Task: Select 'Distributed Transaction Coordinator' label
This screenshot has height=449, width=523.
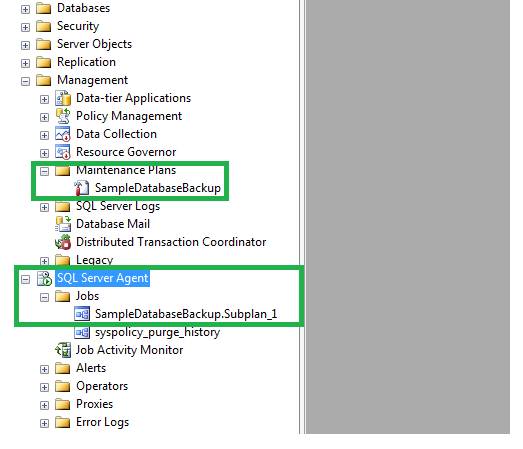Action: point(171,242)
